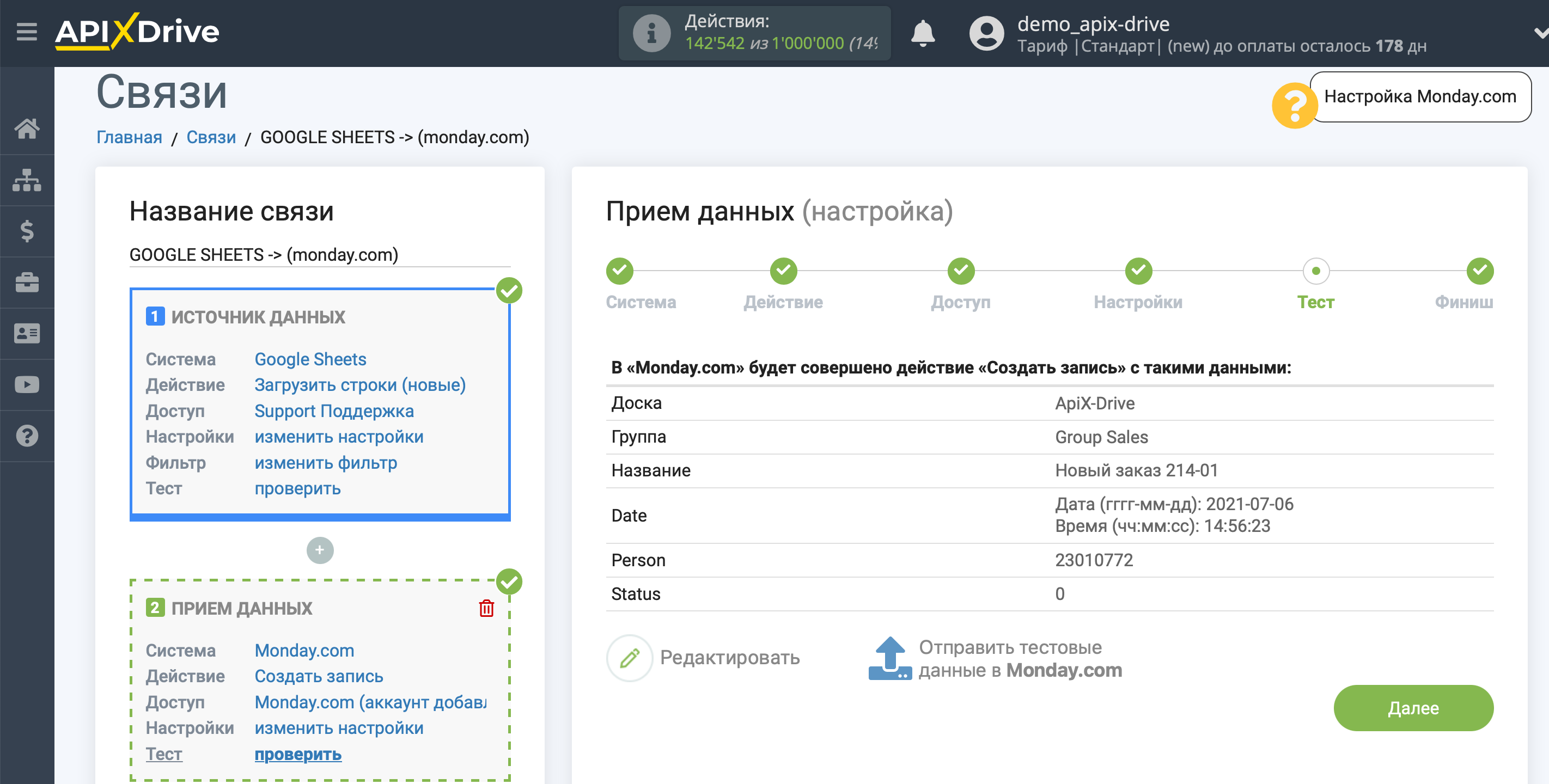Open Загрузить строки (новые) action link
The image size is (1549, 784).
coord(360,385)
